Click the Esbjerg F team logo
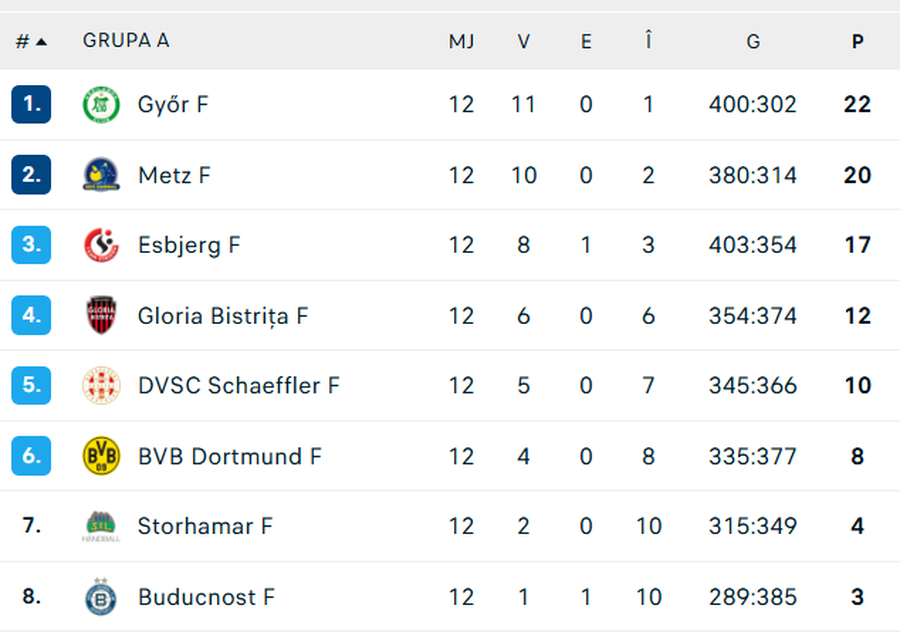This screenshot has width=900, height=639. [101, 245]
